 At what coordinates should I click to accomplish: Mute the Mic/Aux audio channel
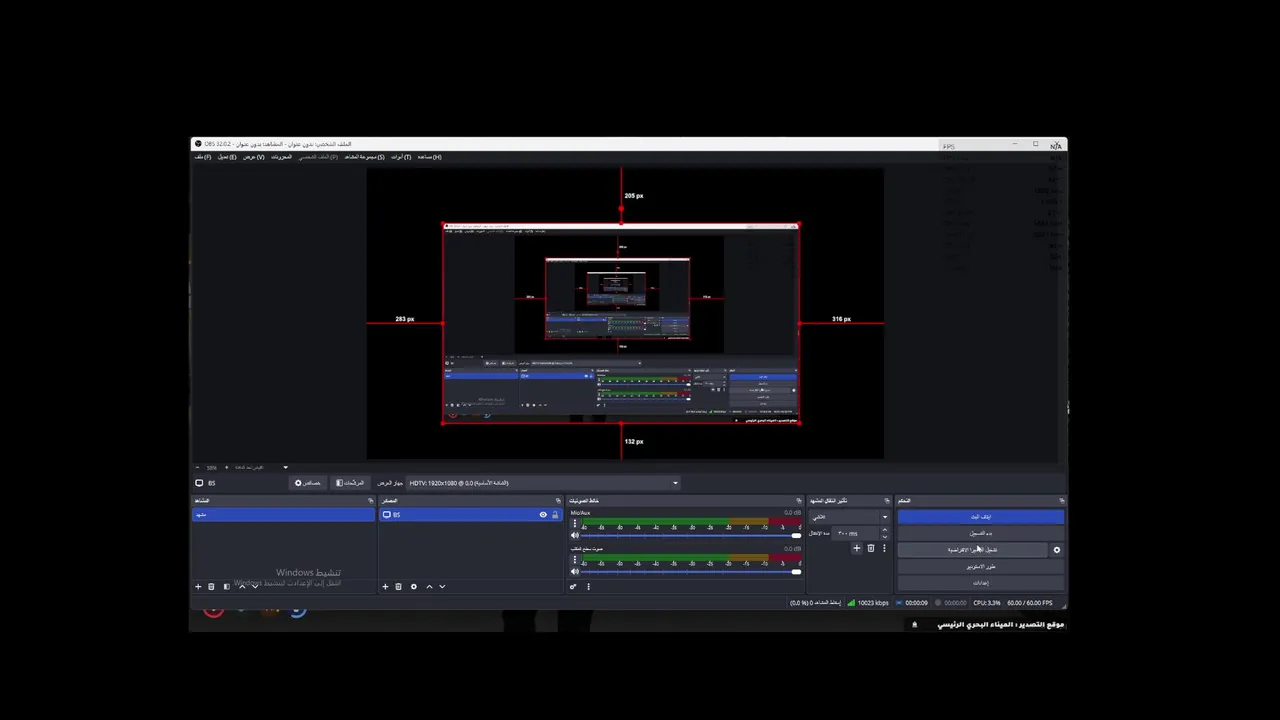pyautogui.click(x=575, y=535)
